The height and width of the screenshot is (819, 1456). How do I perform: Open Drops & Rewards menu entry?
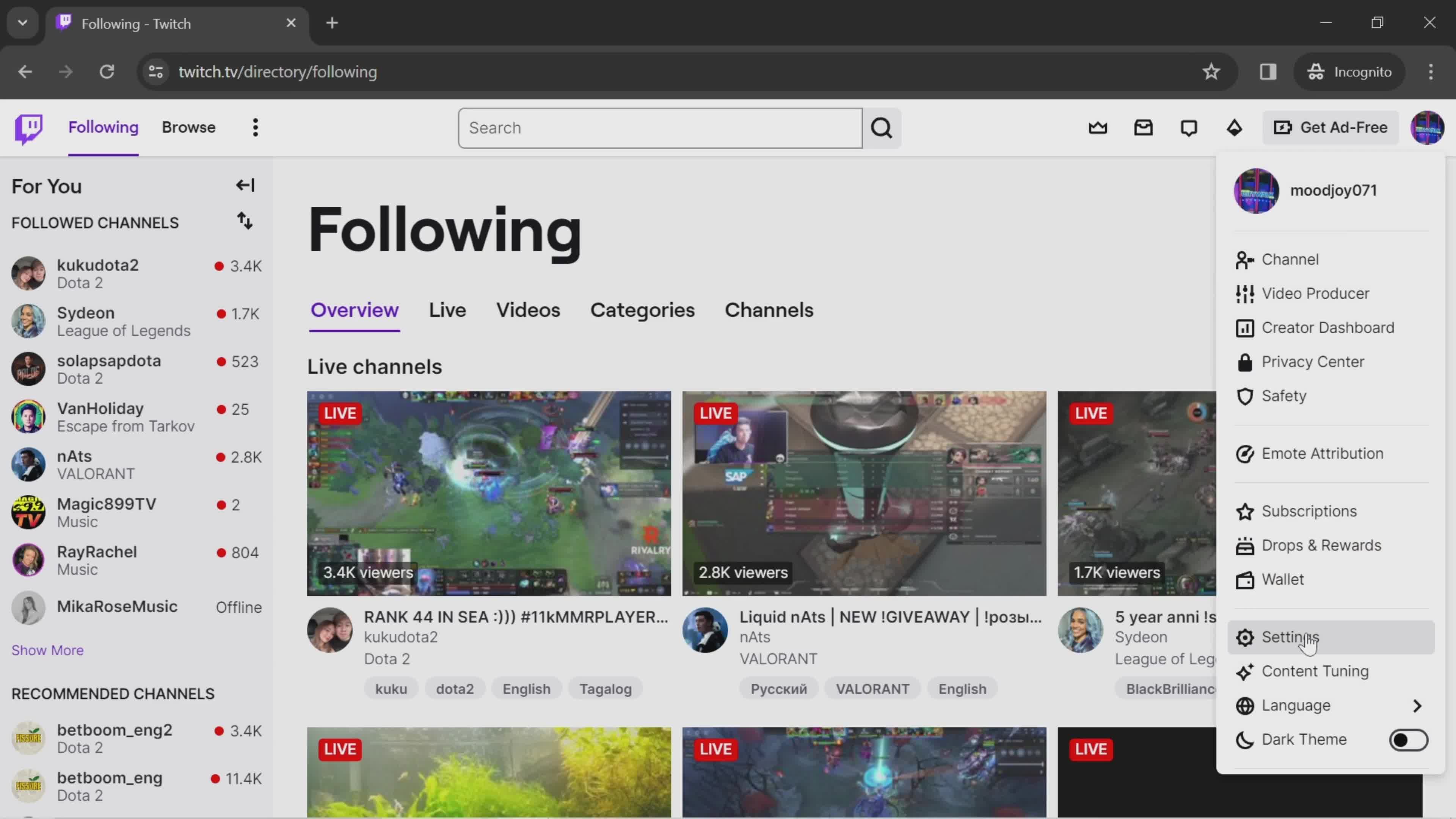pos(1331,546)
